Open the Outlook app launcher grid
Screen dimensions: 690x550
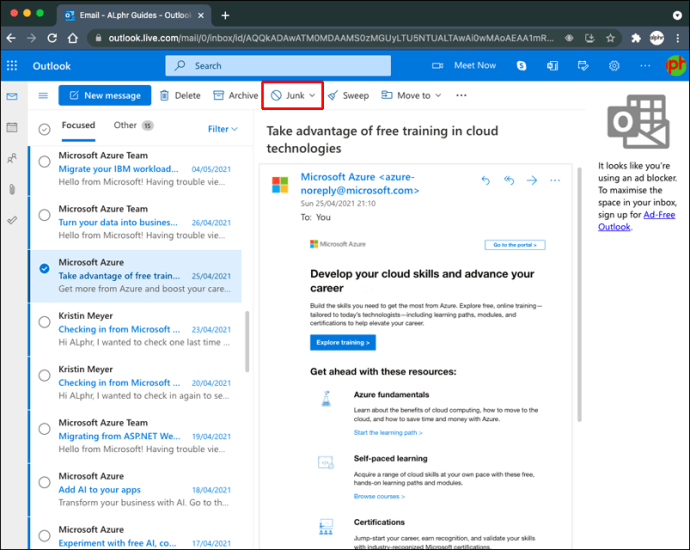[12, 66]
